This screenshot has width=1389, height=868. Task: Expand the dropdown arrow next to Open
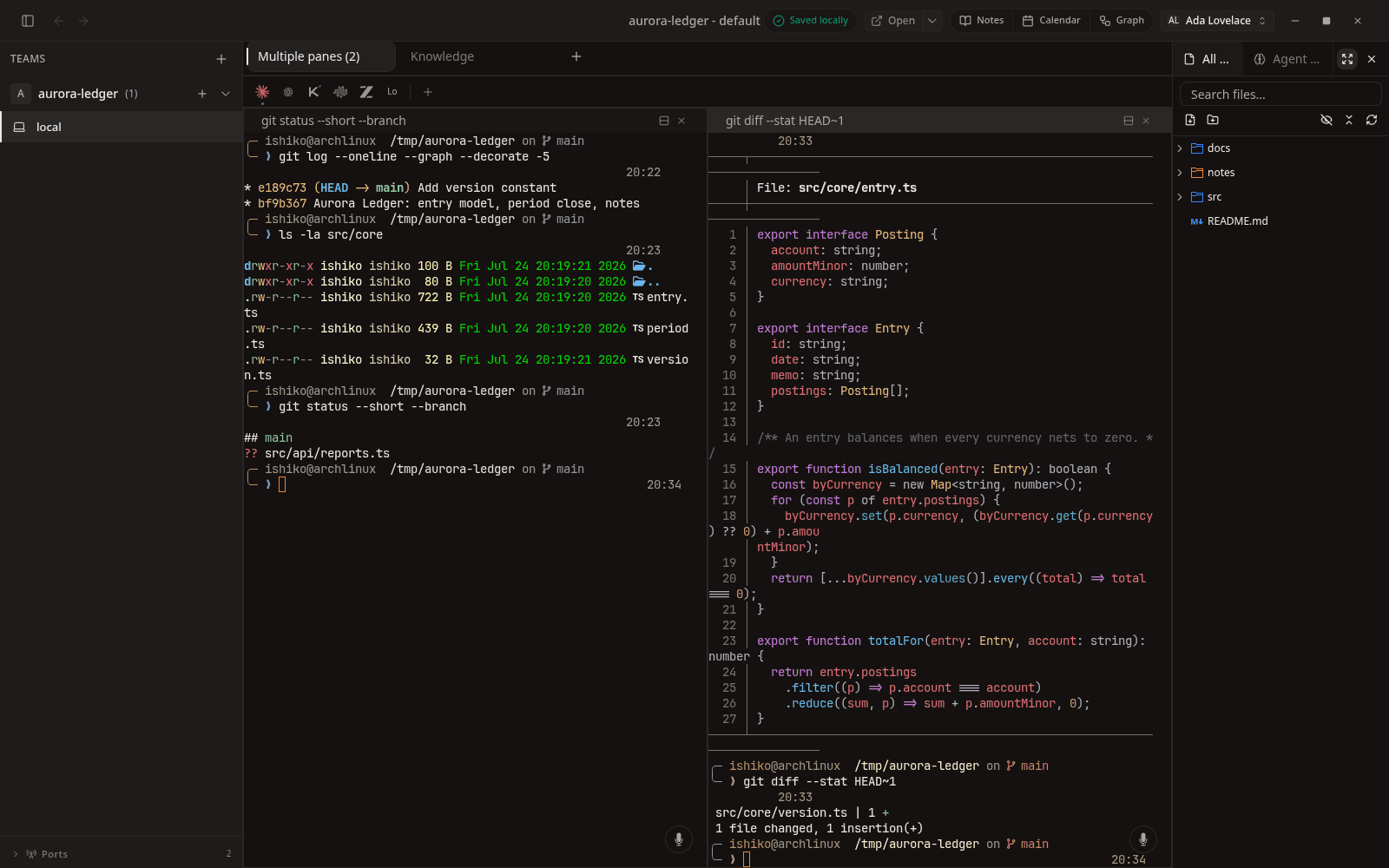[x=931, y=21]
